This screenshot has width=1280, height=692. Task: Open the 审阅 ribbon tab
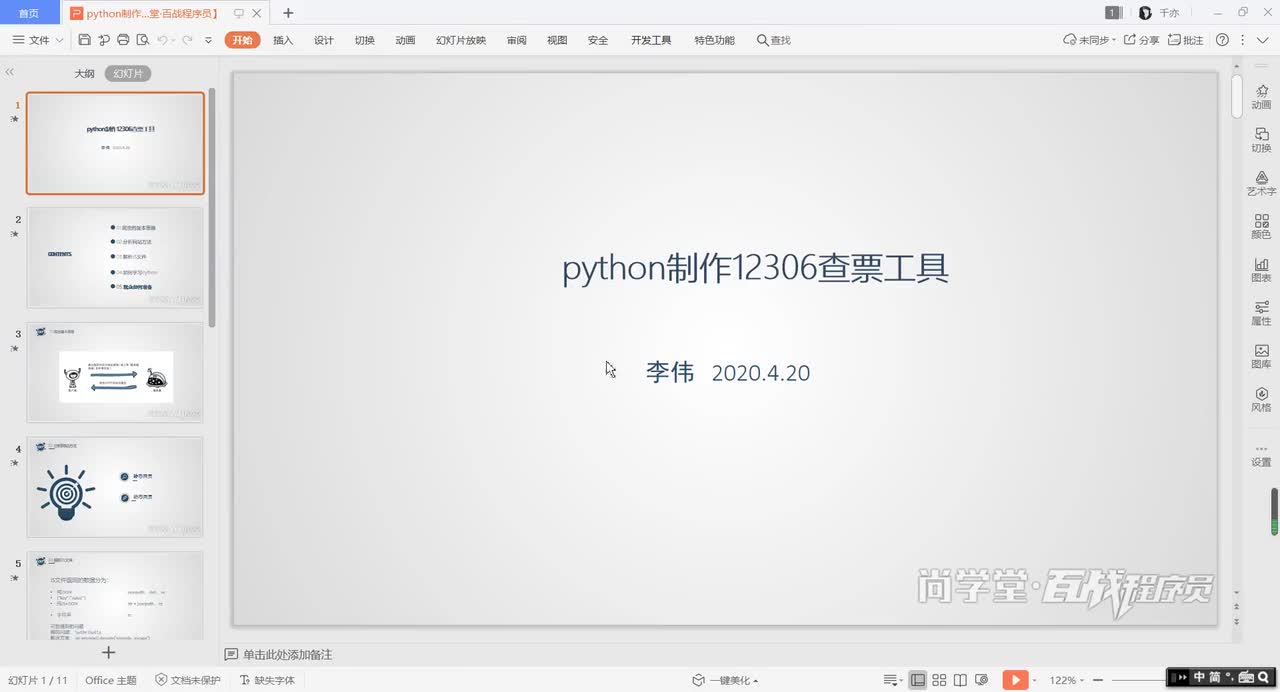click(x=516, y=40)
